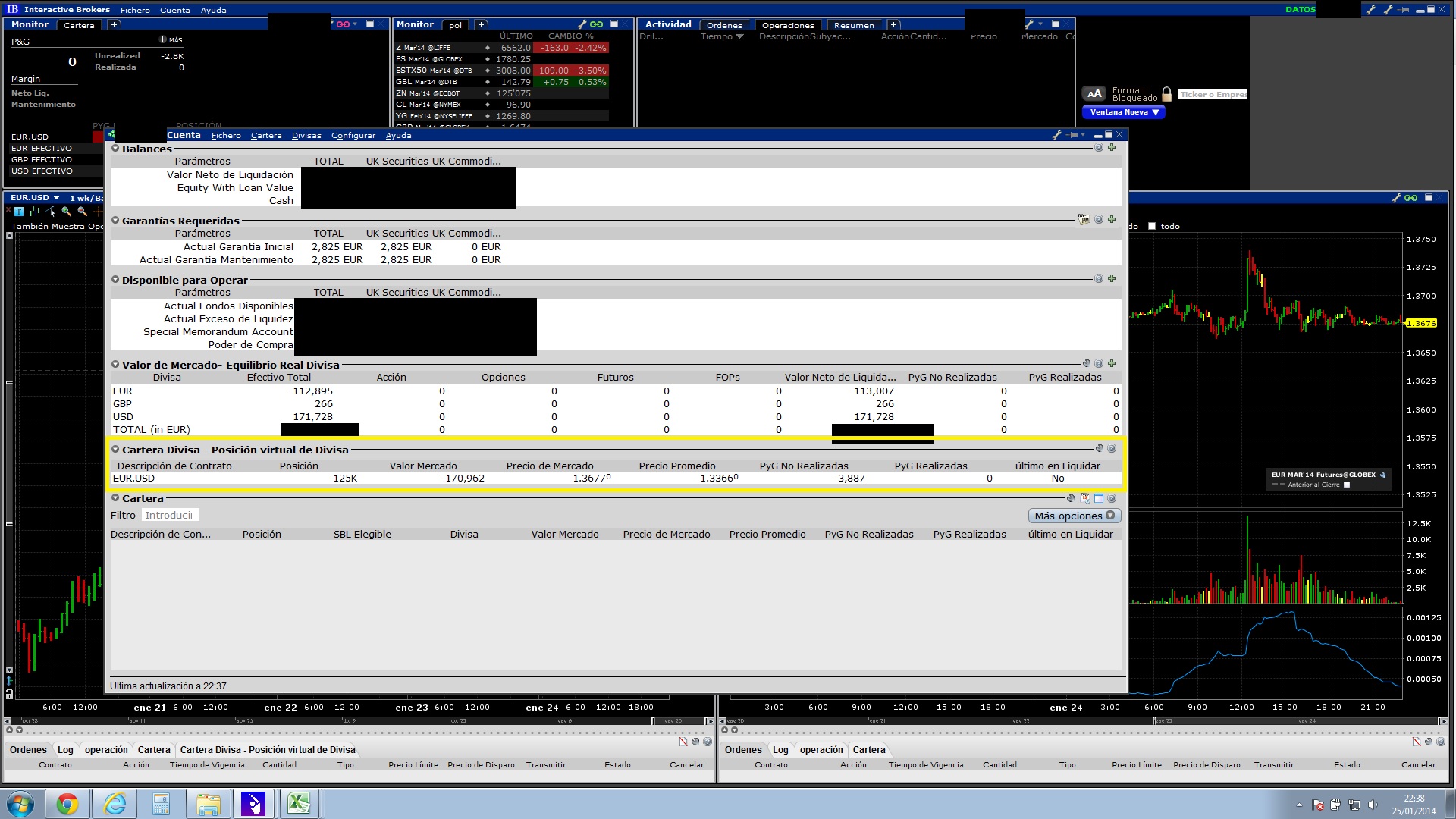Click the Formato Bloqueado padlock icon
Viewport: 1456px width, 819px height.
tap(1166, 94)
